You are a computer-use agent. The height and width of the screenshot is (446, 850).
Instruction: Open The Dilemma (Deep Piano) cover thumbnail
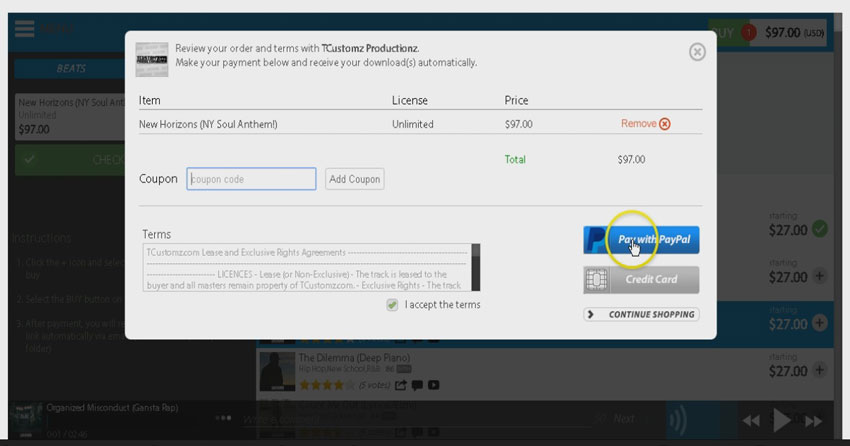277,371
